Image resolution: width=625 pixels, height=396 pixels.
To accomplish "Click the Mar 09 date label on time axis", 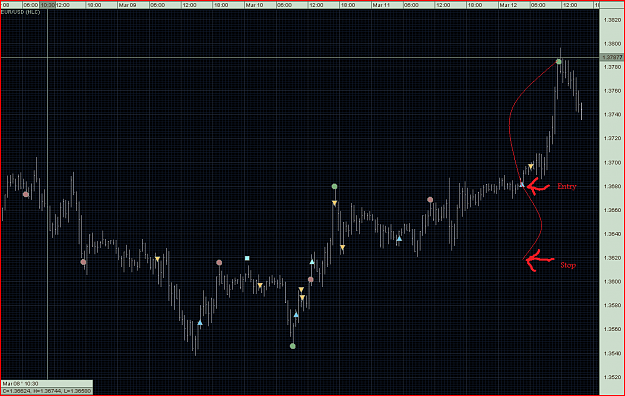I will coord(127,5).
